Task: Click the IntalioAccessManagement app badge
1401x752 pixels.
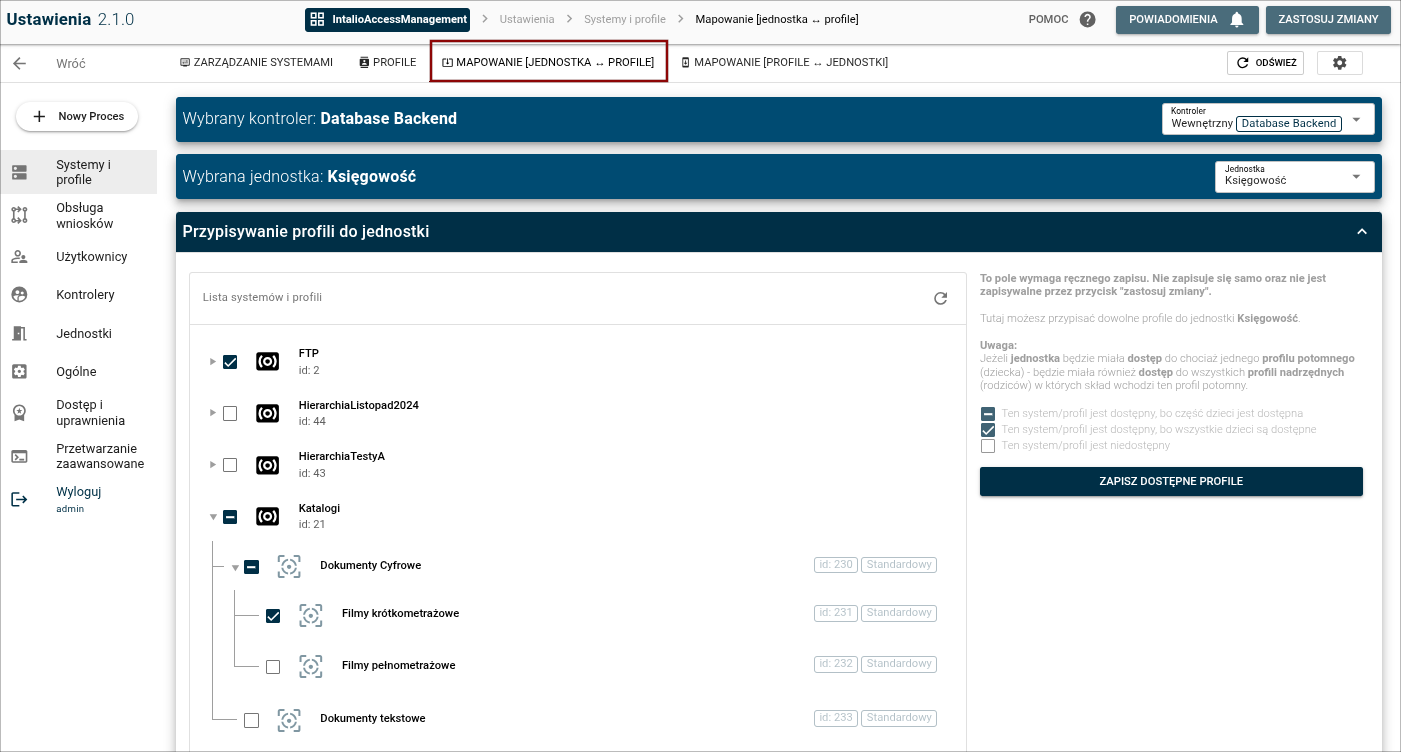Action: coord(387,19)
